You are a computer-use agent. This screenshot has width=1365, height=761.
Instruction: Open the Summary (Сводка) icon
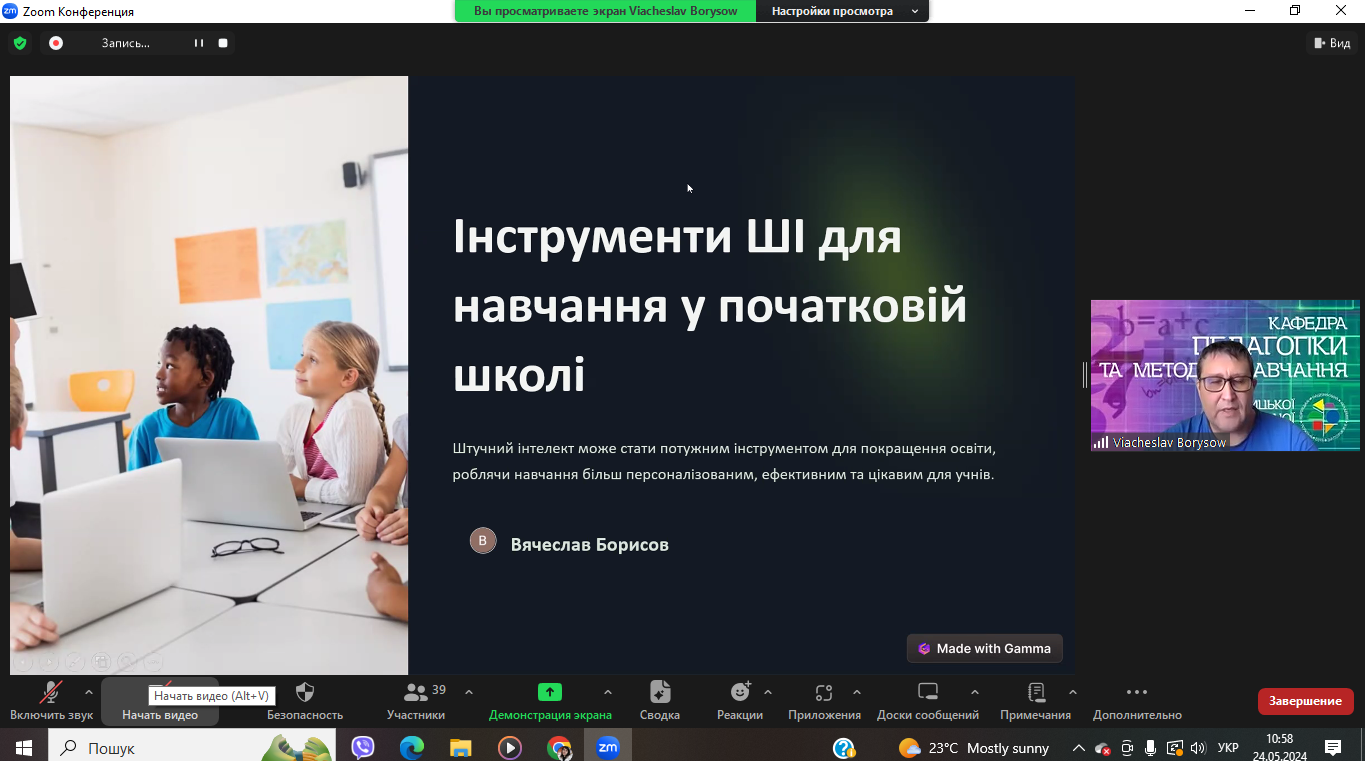pyautogui.click(x=660, y=692)
